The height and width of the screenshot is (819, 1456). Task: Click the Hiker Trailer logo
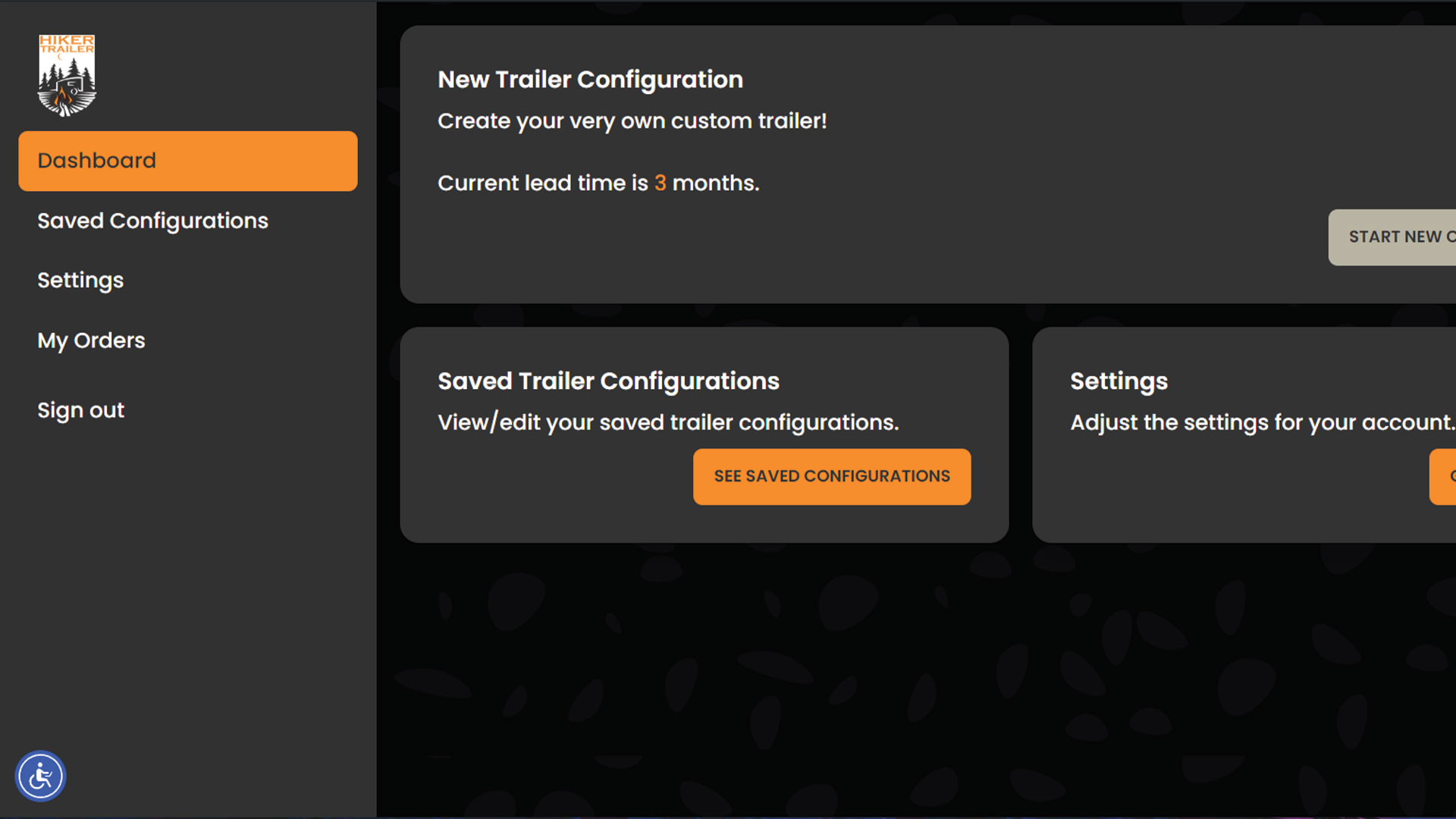point(67,74)
